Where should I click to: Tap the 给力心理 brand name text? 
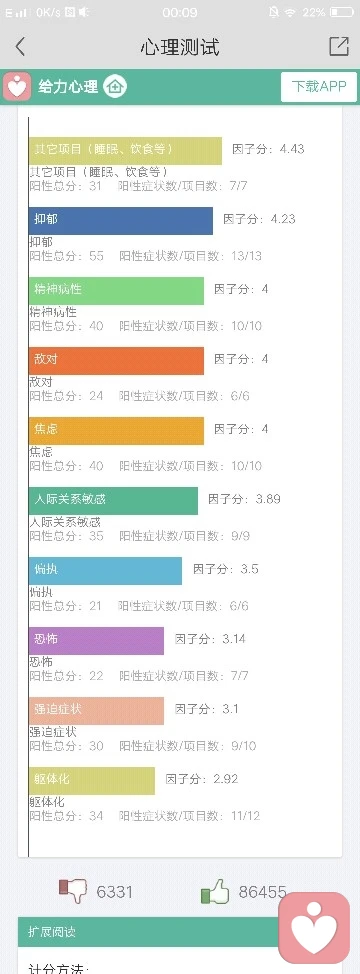coord(68,86)
